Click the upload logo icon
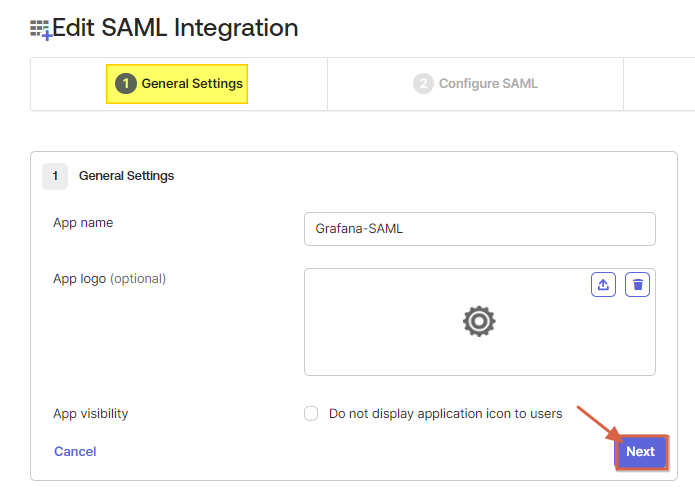 pyautogui.click(x=603, y=285)
